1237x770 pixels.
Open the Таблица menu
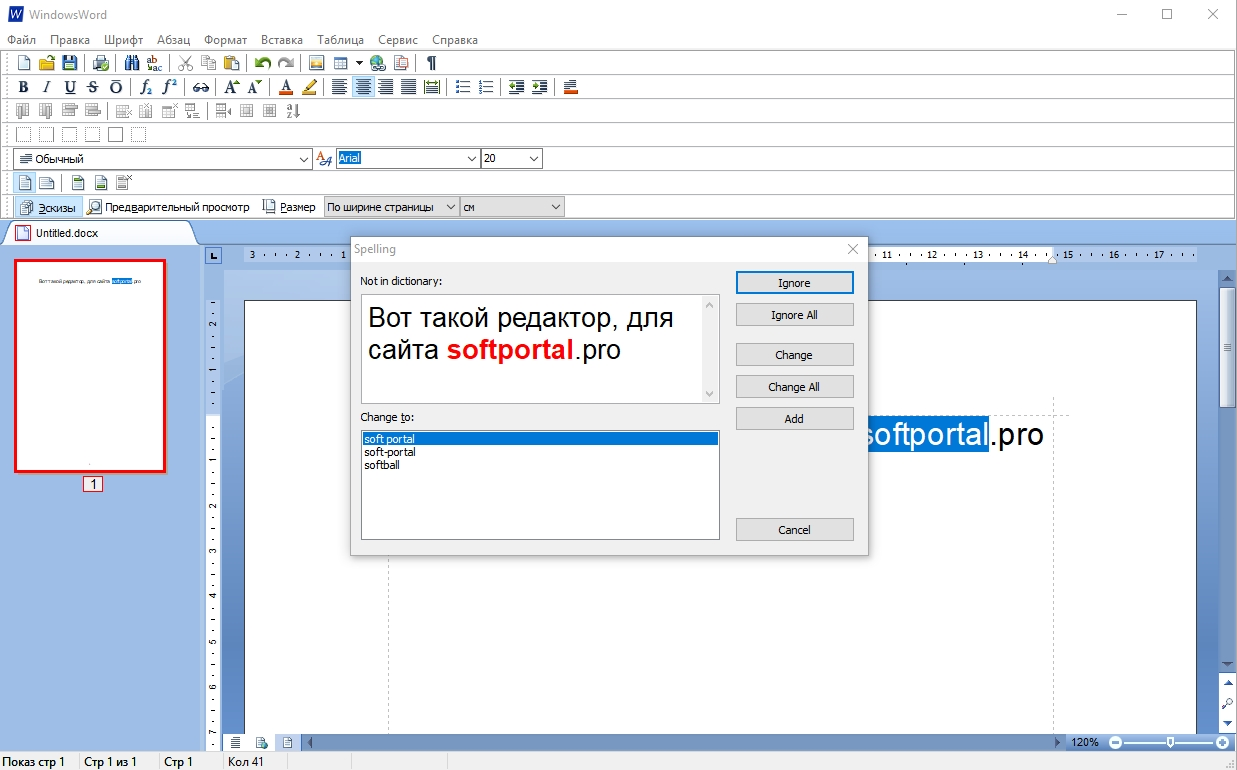click(341, 40)
